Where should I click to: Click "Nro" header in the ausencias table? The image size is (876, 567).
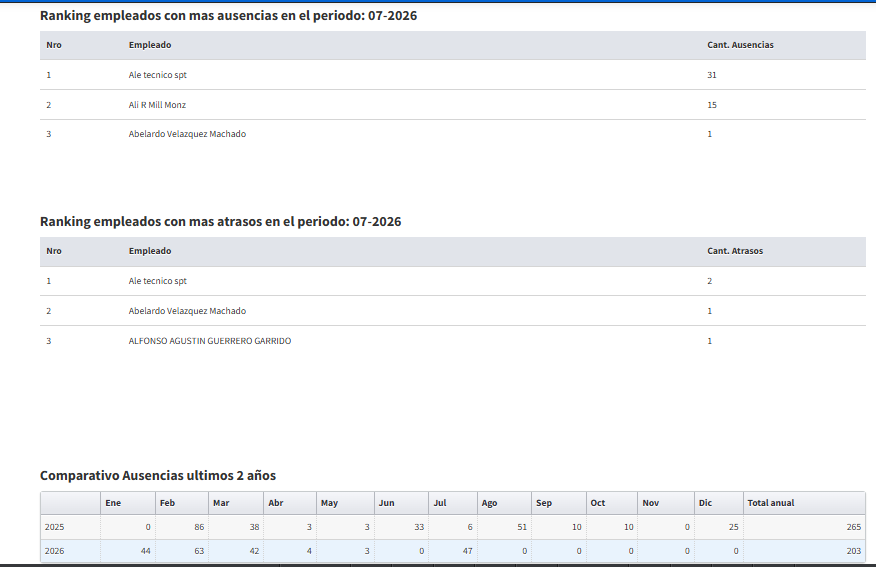point(54,45)
